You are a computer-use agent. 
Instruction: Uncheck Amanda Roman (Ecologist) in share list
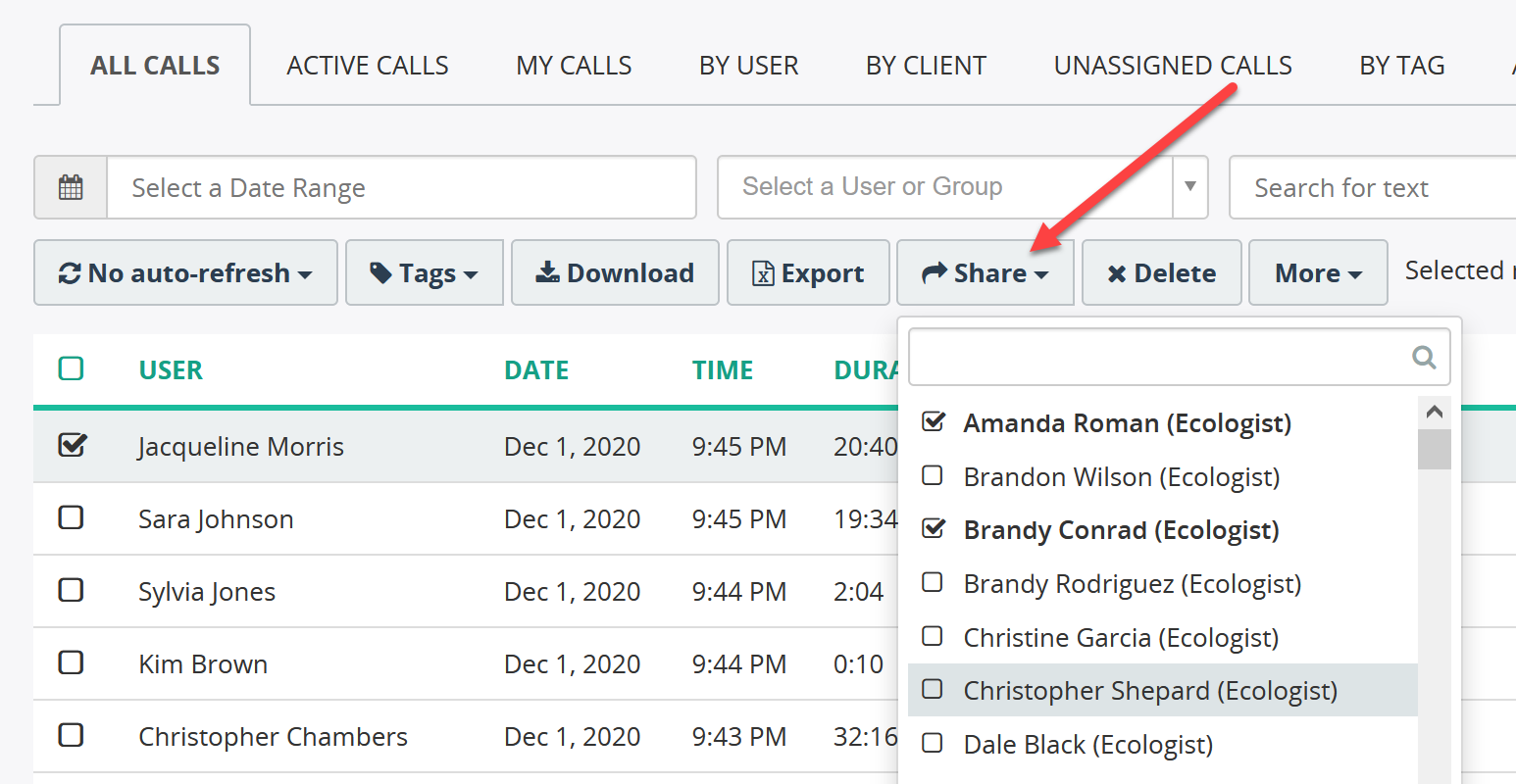tap(934, 422)
